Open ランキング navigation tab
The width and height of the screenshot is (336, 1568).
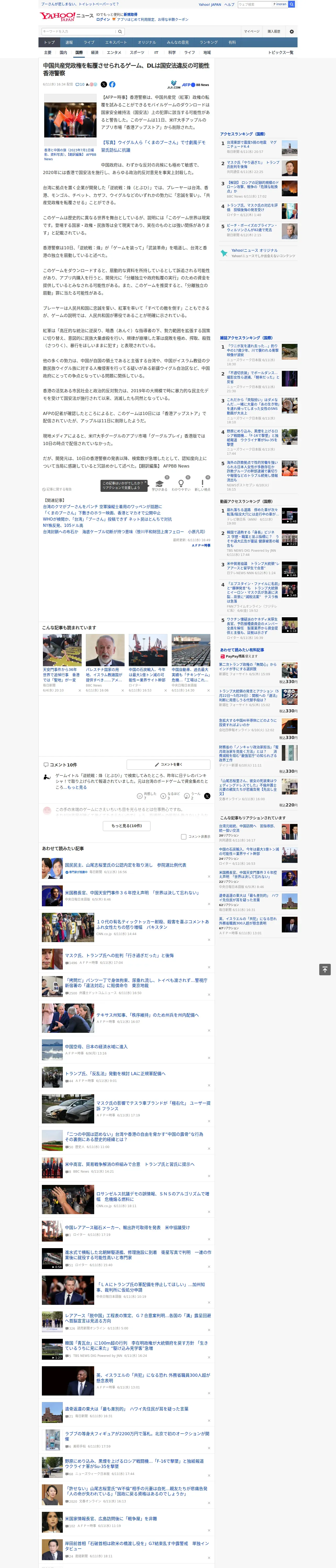[x=209, y=42]
